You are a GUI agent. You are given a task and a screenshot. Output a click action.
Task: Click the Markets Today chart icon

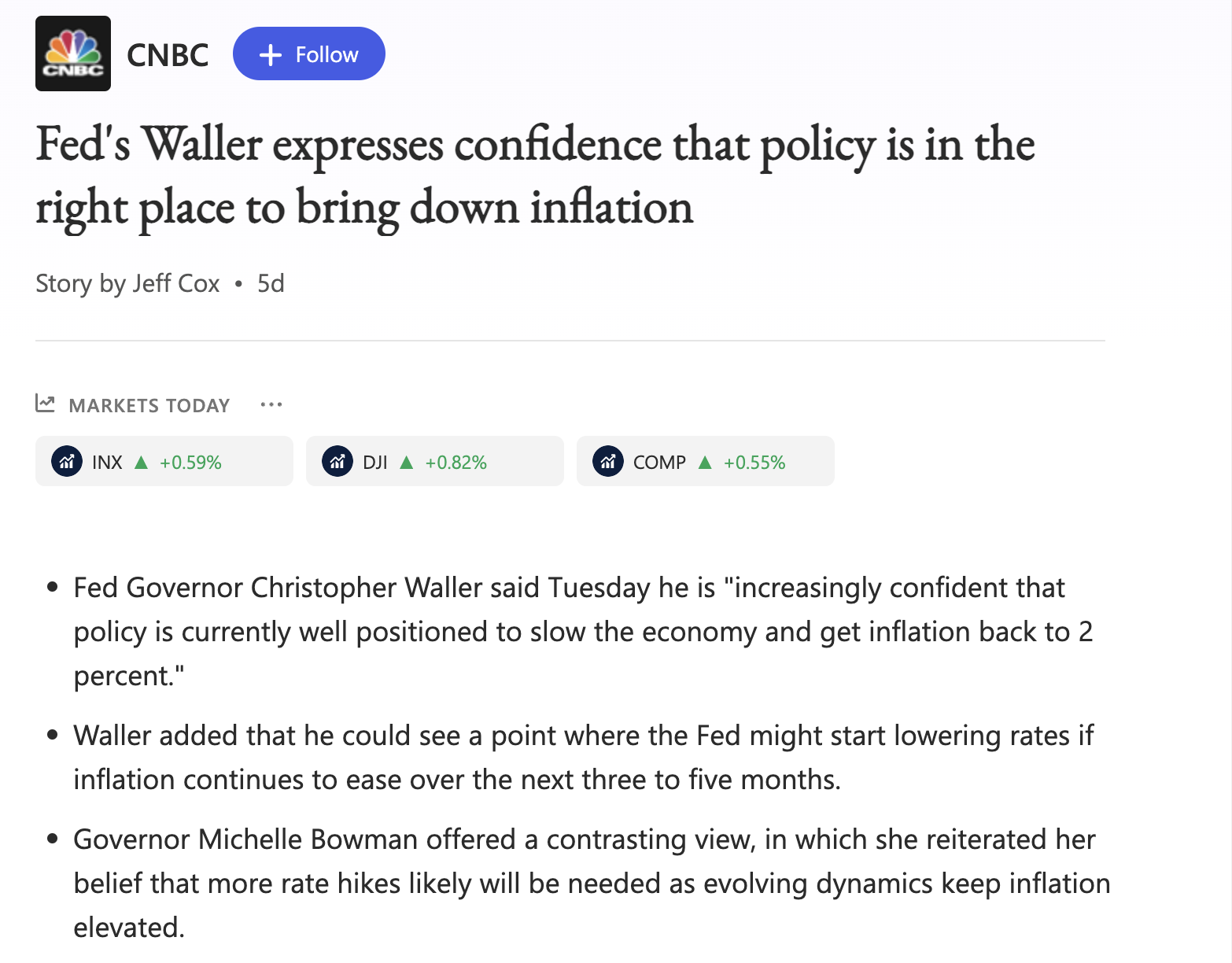(45, 404)
